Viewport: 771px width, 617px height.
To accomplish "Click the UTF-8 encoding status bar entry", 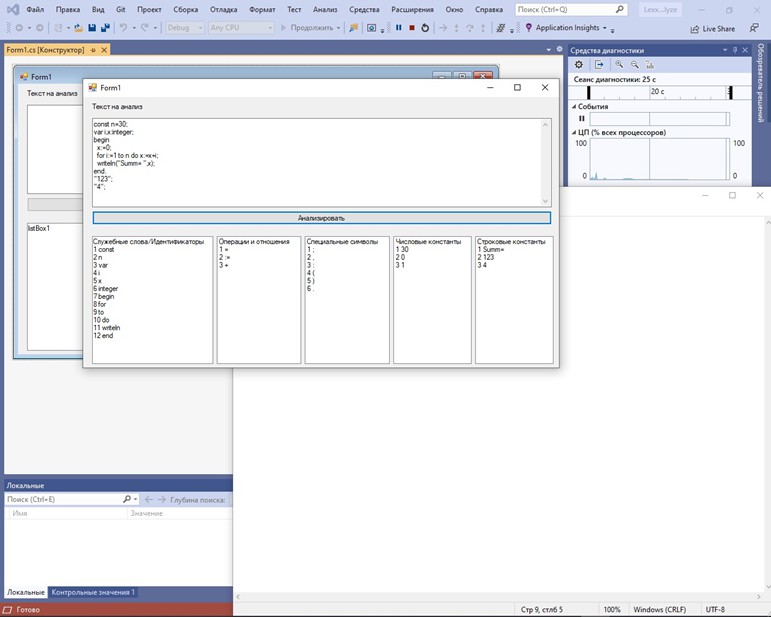I will pyautogui.click(x=715, y=609).
